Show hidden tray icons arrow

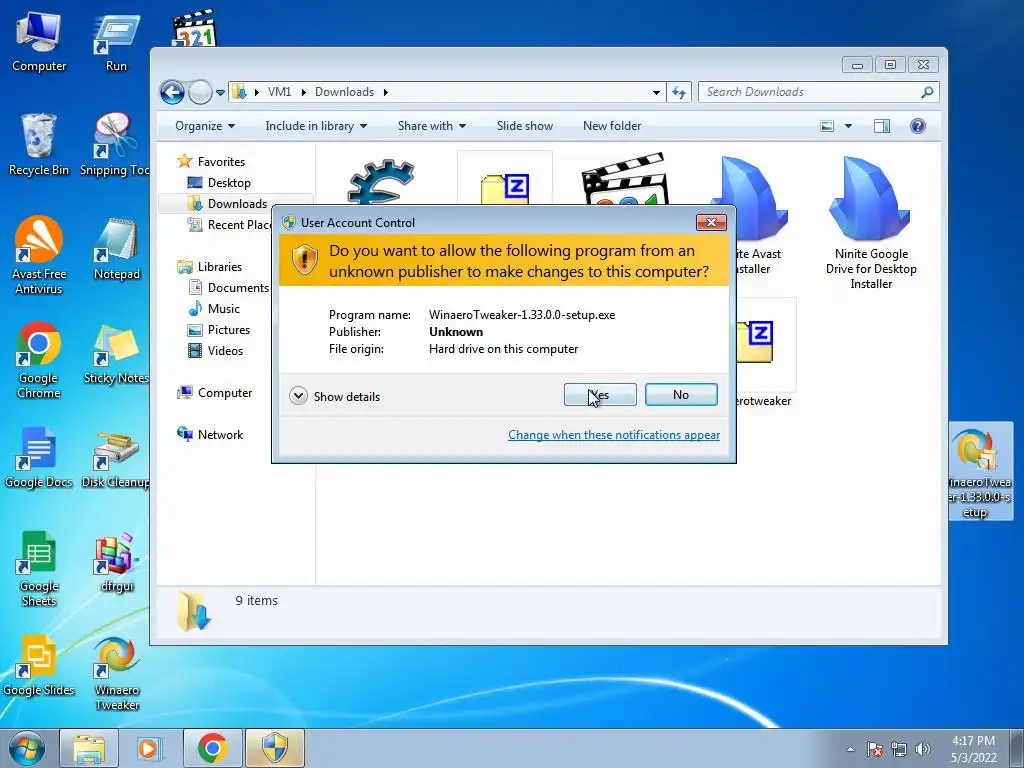[850, 749]
